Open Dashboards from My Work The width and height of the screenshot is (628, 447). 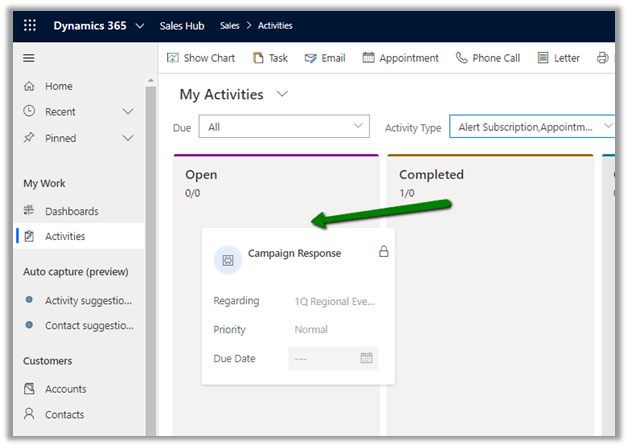coord(71,211)
